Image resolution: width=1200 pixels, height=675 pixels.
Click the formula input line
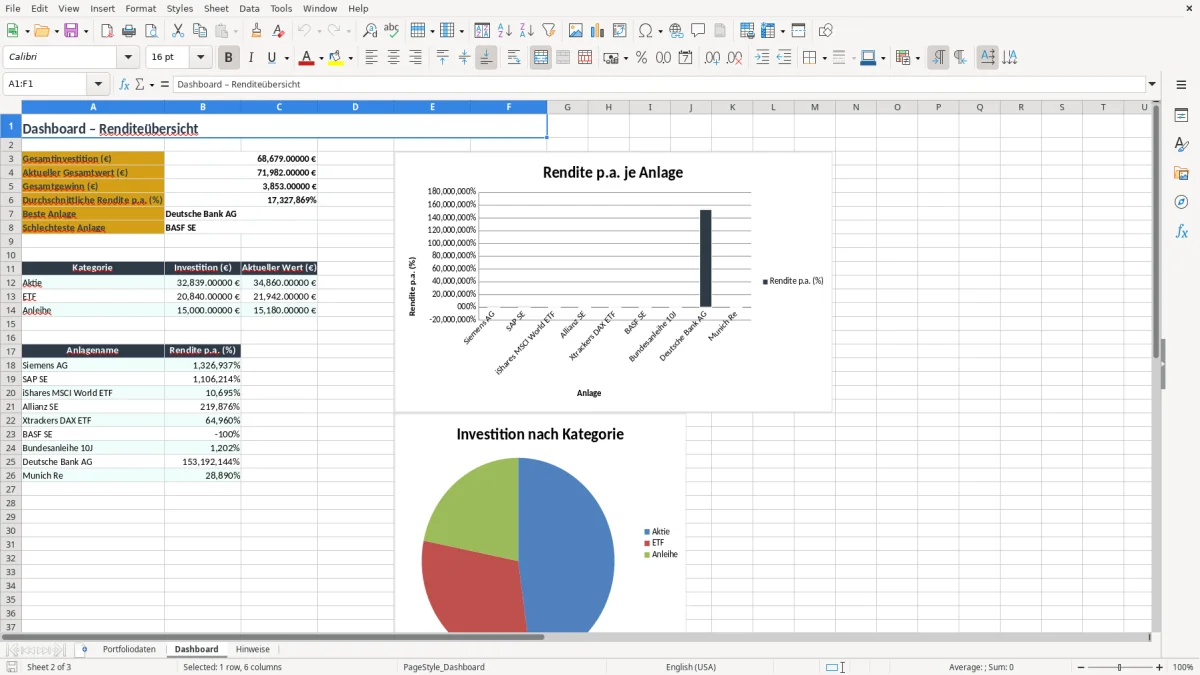click(x=658, y=84)
